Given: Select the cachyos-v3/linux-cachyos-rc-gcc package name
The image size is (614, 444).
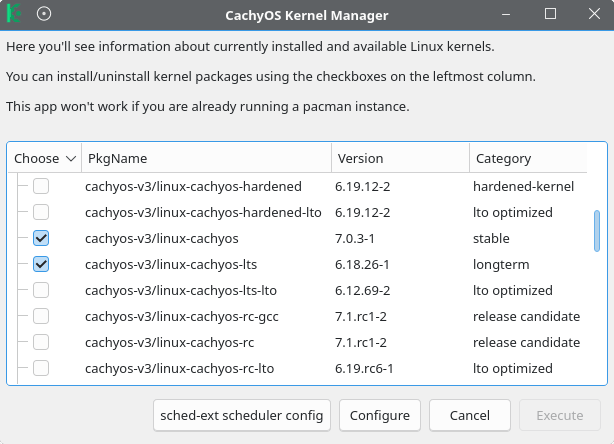Looking at the screenshot, I should coord(182,316).
